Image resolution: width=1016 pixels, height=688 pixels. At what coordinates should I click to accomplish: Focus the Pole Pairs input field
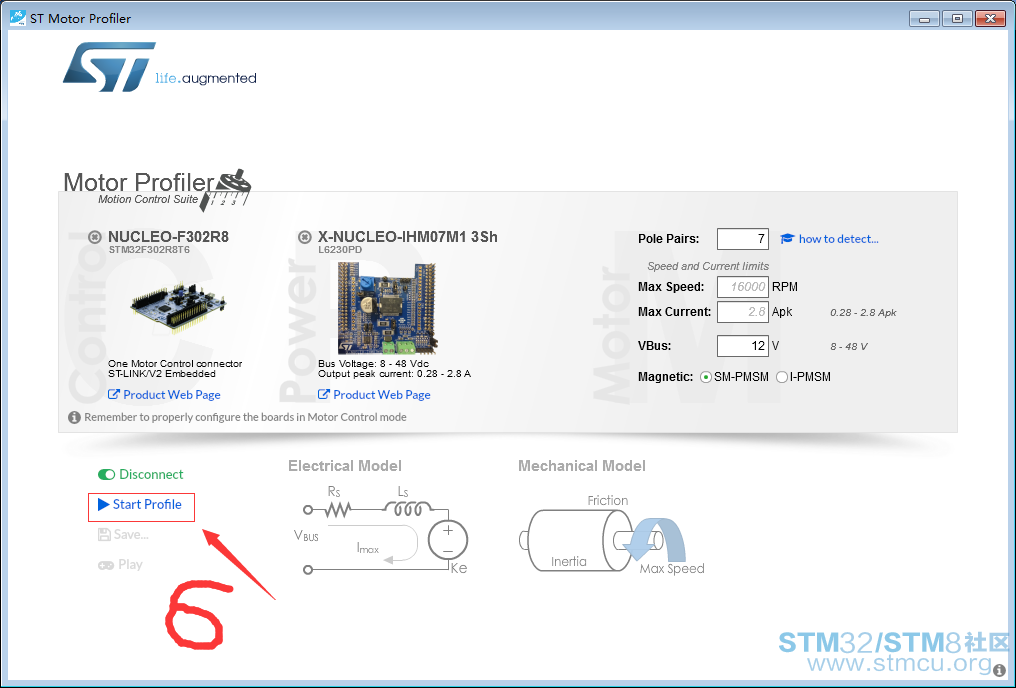[743, 239]
